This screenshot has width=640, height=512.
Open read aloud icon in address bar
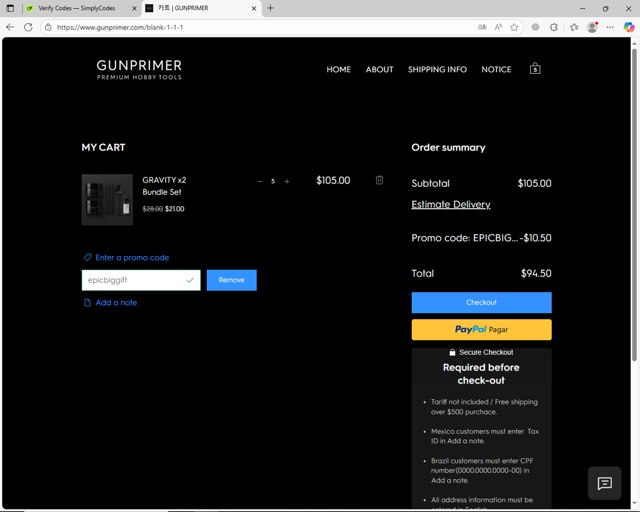point(498,27)
